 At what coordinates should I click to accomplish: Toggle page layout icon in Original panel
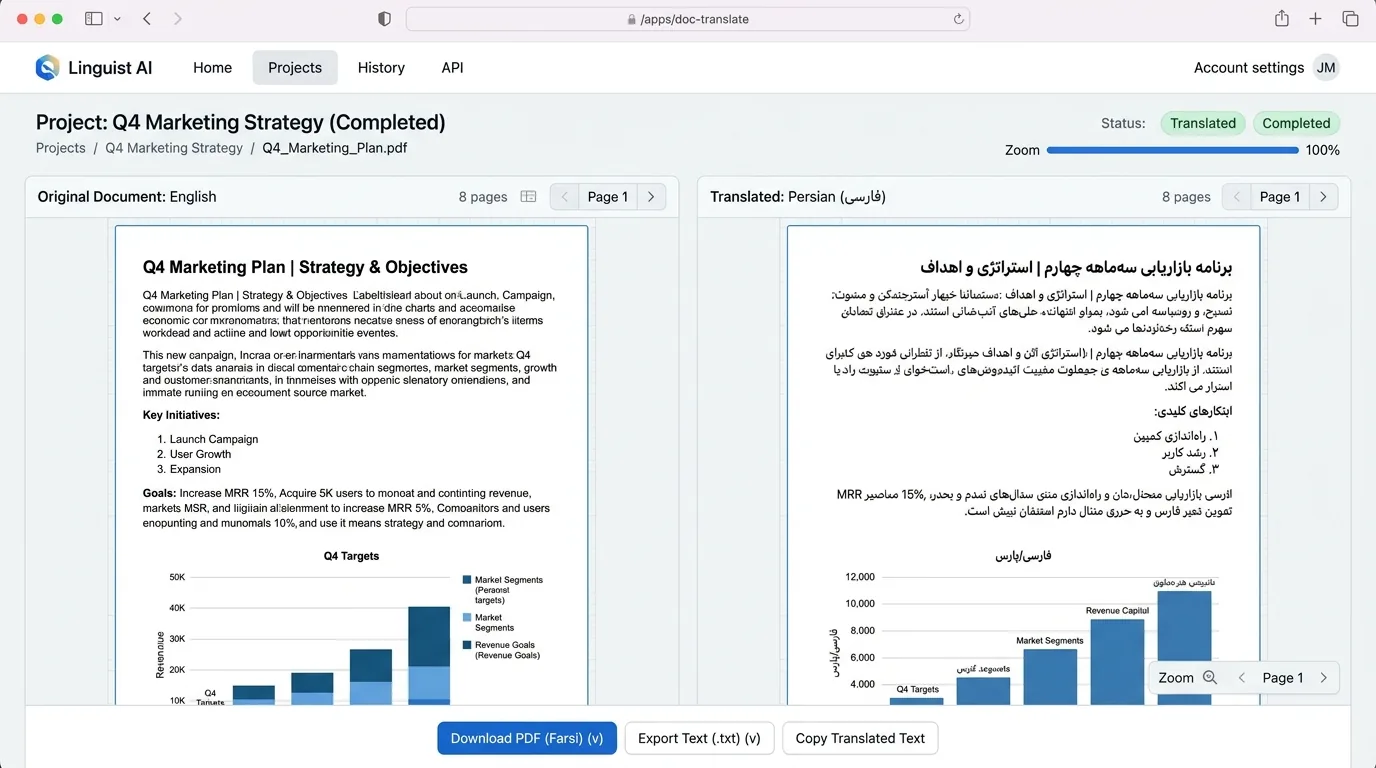click(529, 197)
